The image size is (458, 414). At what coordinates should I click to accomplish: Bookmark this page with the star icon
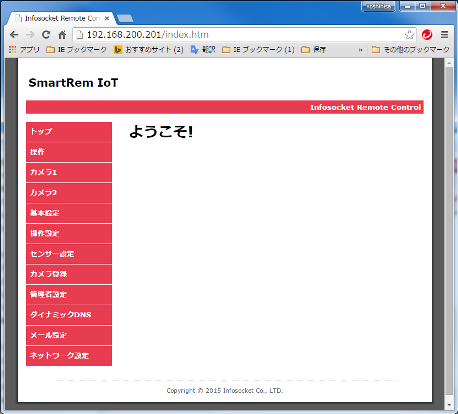409,35
